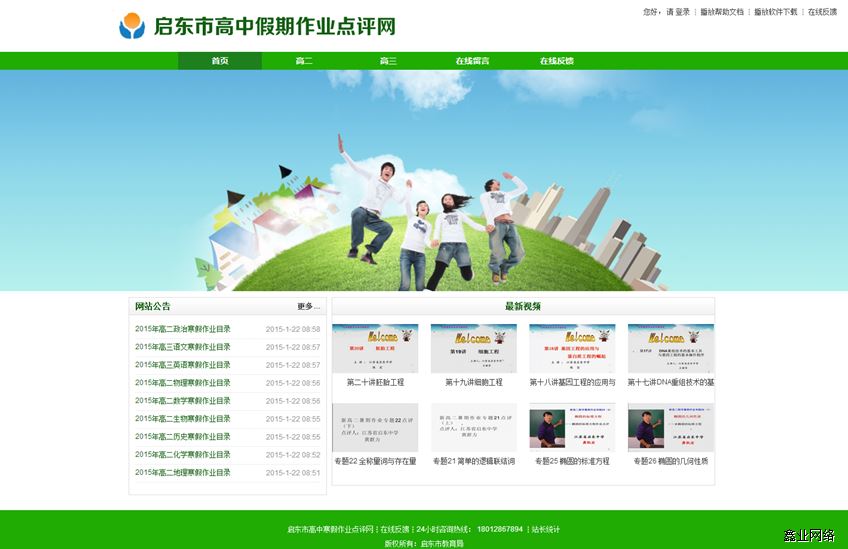
Task: Open the 专题25 椭圆的标准方程 video thumbnail
Action: [572, 427]
